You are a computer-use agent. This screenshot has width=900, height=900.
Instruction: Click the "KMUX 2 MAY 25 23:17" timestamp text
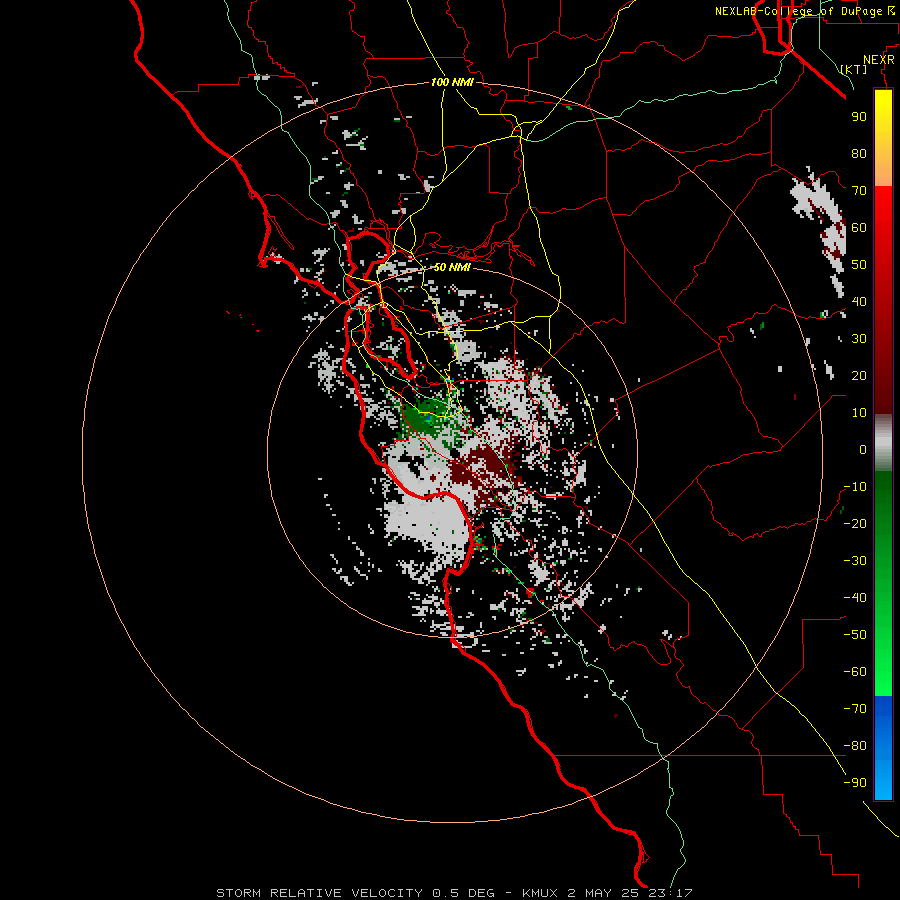tap(607, 893)
